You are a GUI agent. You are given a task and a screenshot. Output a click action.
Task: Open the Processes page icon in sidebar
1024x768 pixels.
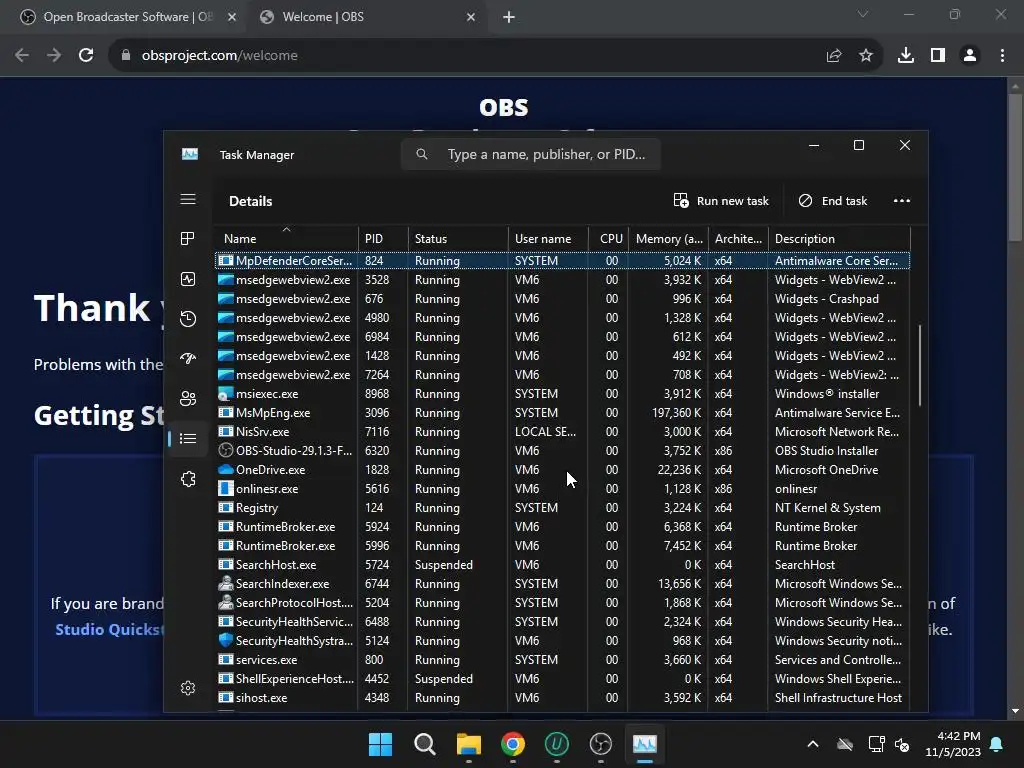click(188, 239)
